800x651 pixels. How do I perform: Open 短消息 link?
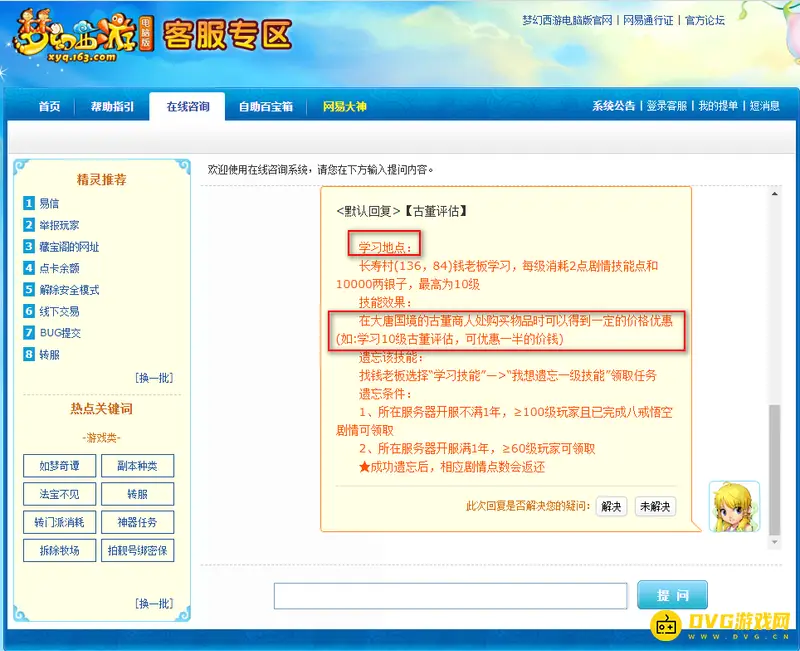tap(764, 106)
